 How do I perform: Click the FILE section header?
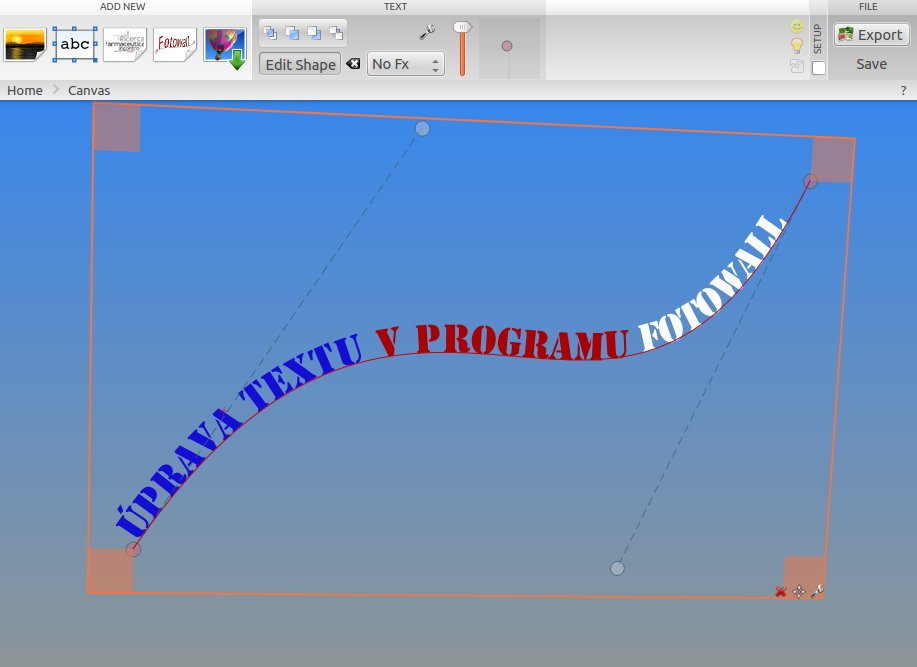point(868,6)
